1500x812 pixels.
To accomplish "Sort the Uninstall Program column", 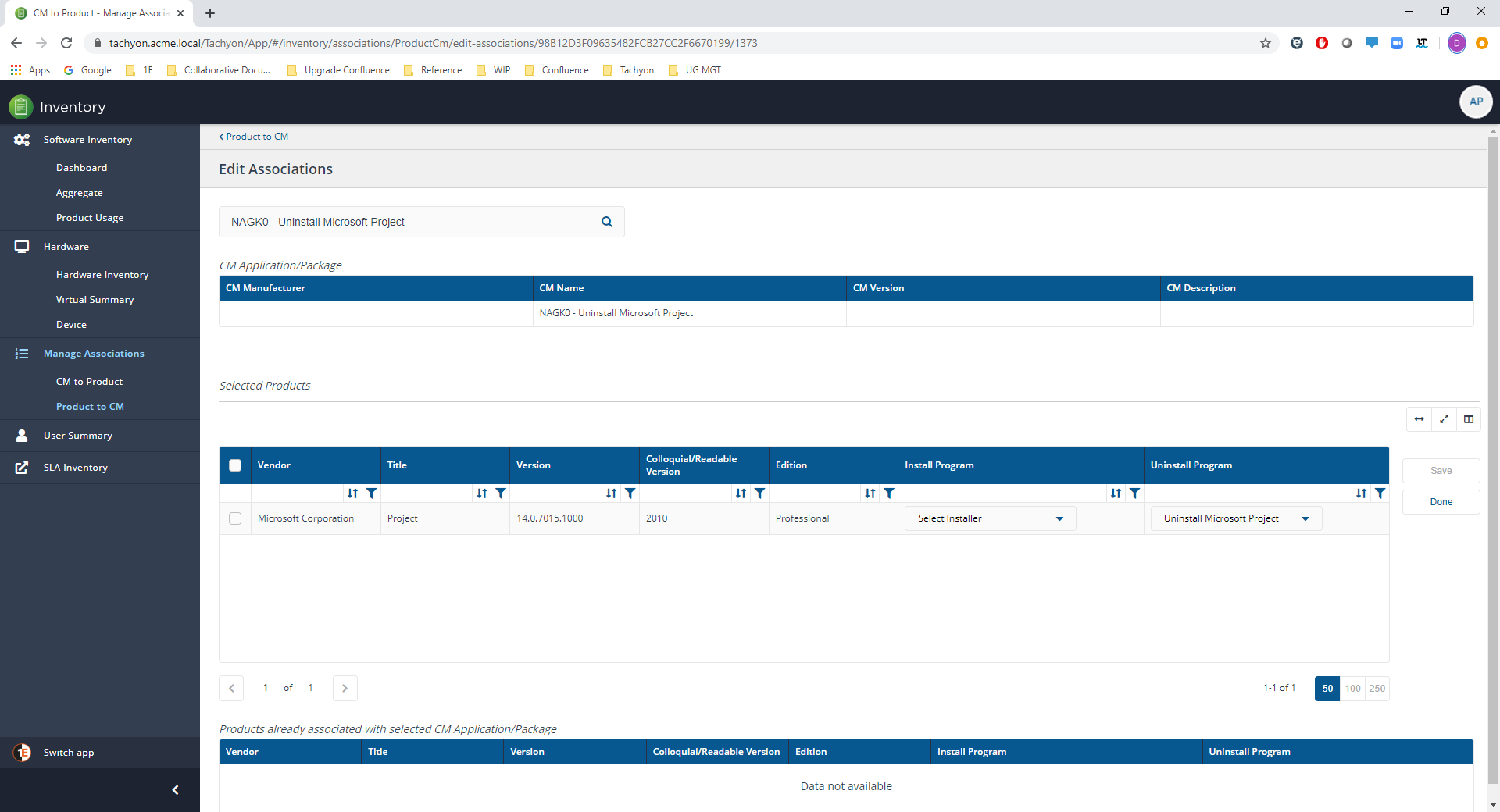I will click(x=1362, y=493).
